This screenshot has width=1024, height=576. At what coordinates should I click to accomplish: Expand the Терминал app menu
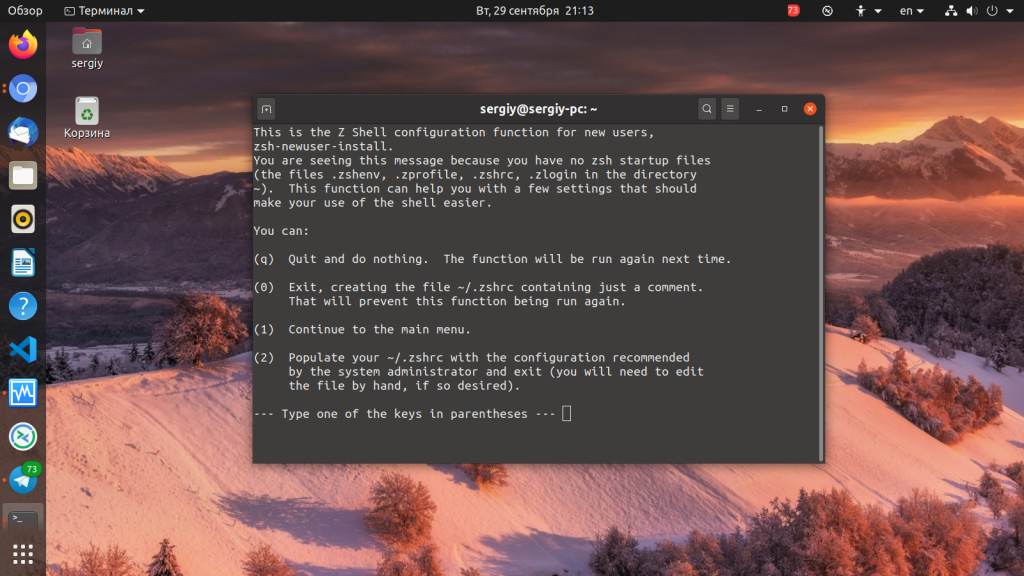pyautogui.click(x=104, y=11)
